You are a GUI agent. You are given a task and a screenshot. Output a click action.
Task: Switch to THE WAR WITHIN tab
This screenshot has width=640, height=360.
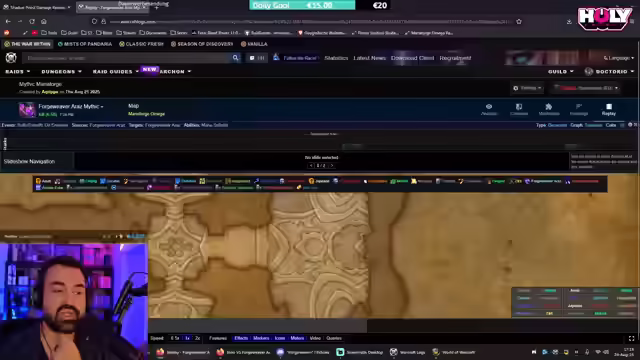(27, 44)
